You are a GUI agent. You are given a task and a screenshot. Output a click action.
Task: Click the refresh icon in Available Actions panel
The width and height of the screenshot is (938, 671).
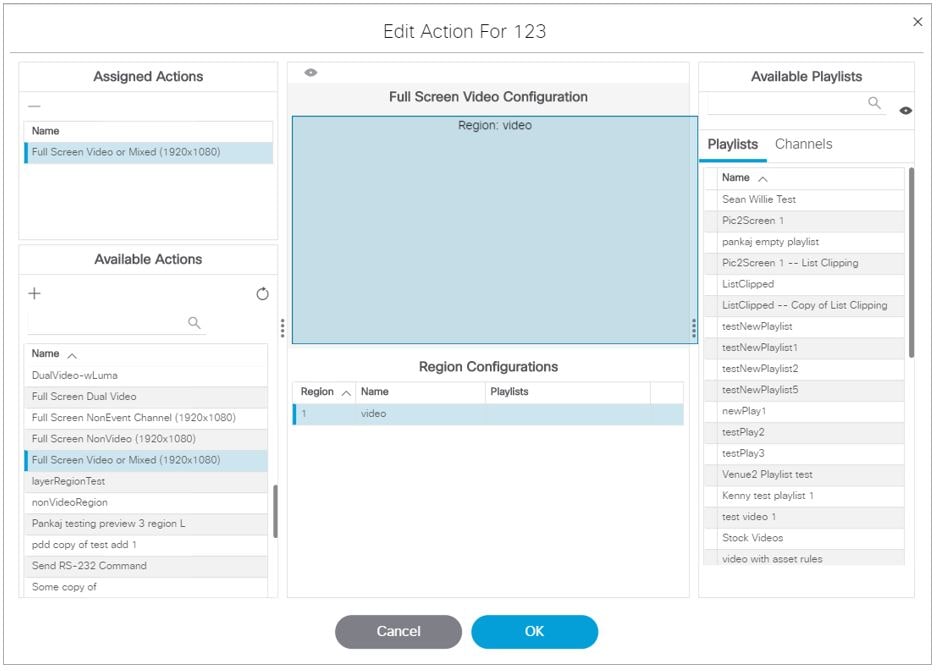coord(262,294)
